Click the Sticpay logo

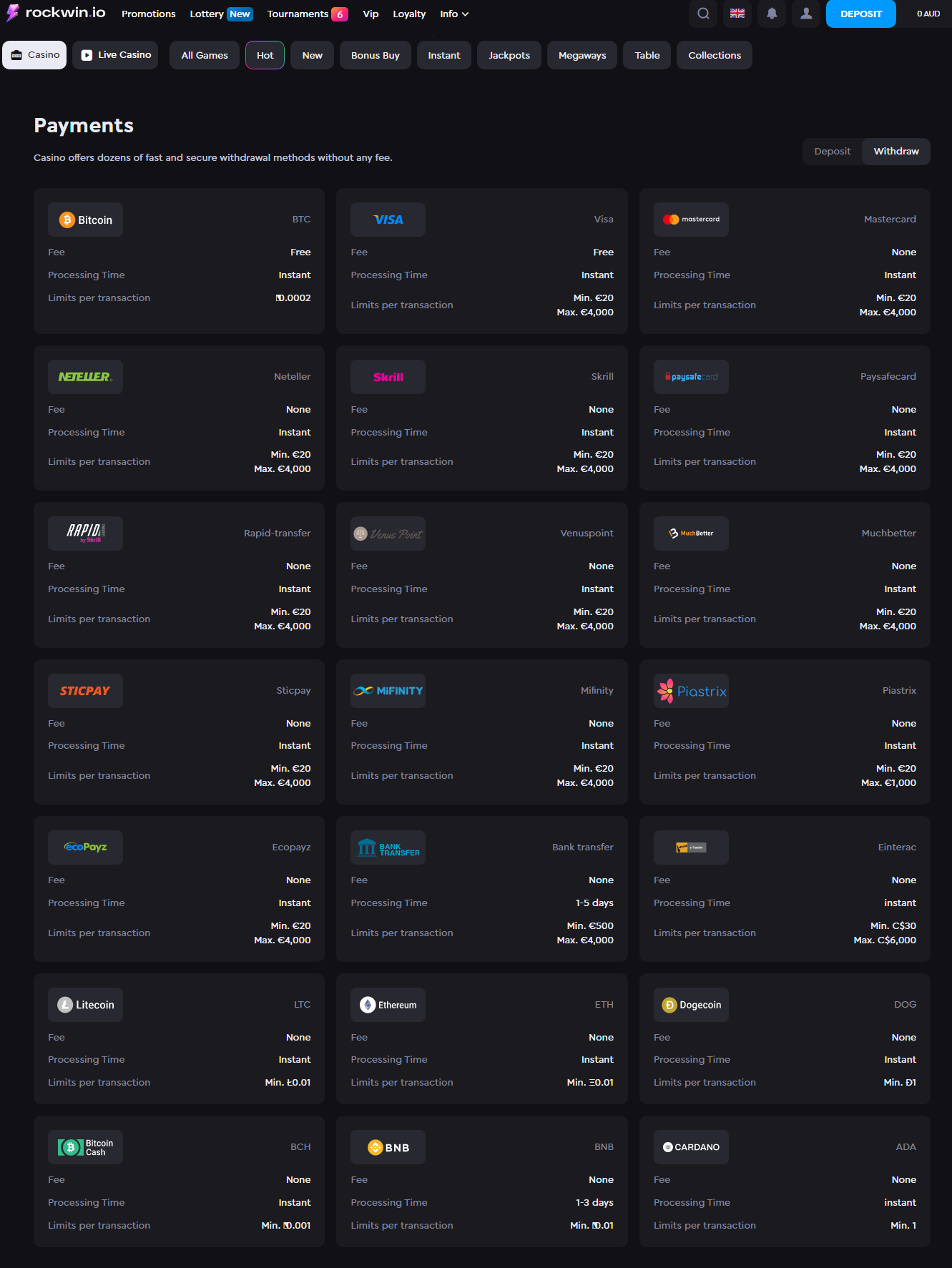click(85, 691)
